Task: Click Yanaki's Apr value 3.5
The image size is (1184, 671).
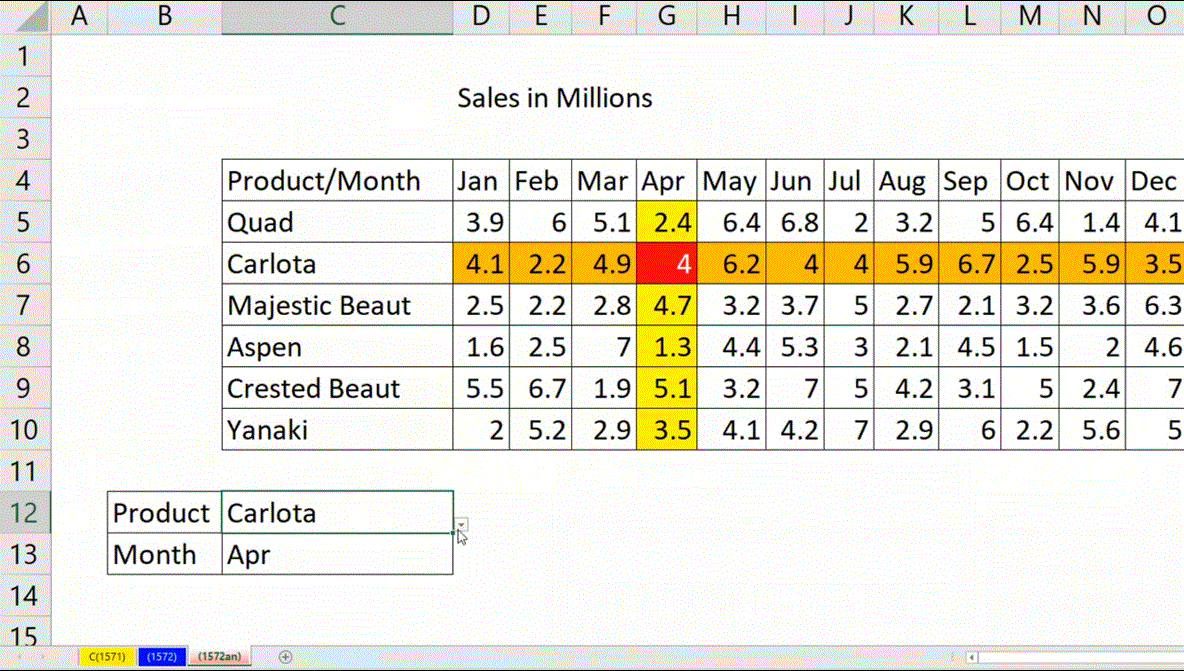Action: (667, 429)
